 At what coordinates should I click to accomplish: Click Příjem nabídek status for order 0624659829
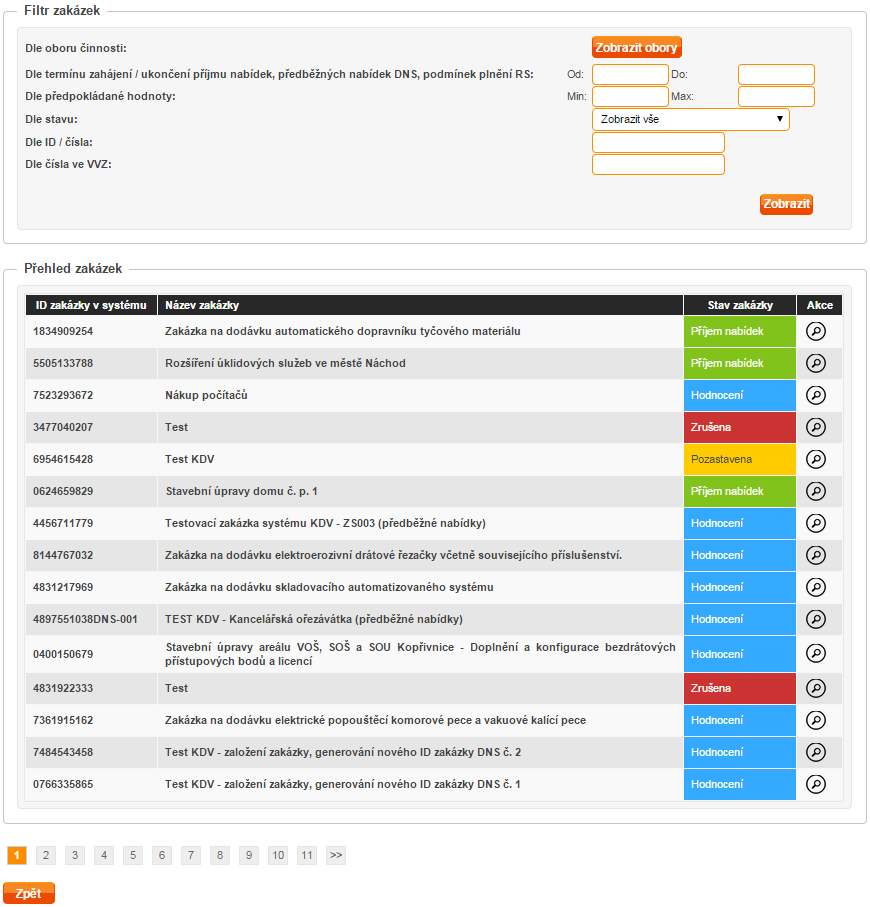(740, 491)
